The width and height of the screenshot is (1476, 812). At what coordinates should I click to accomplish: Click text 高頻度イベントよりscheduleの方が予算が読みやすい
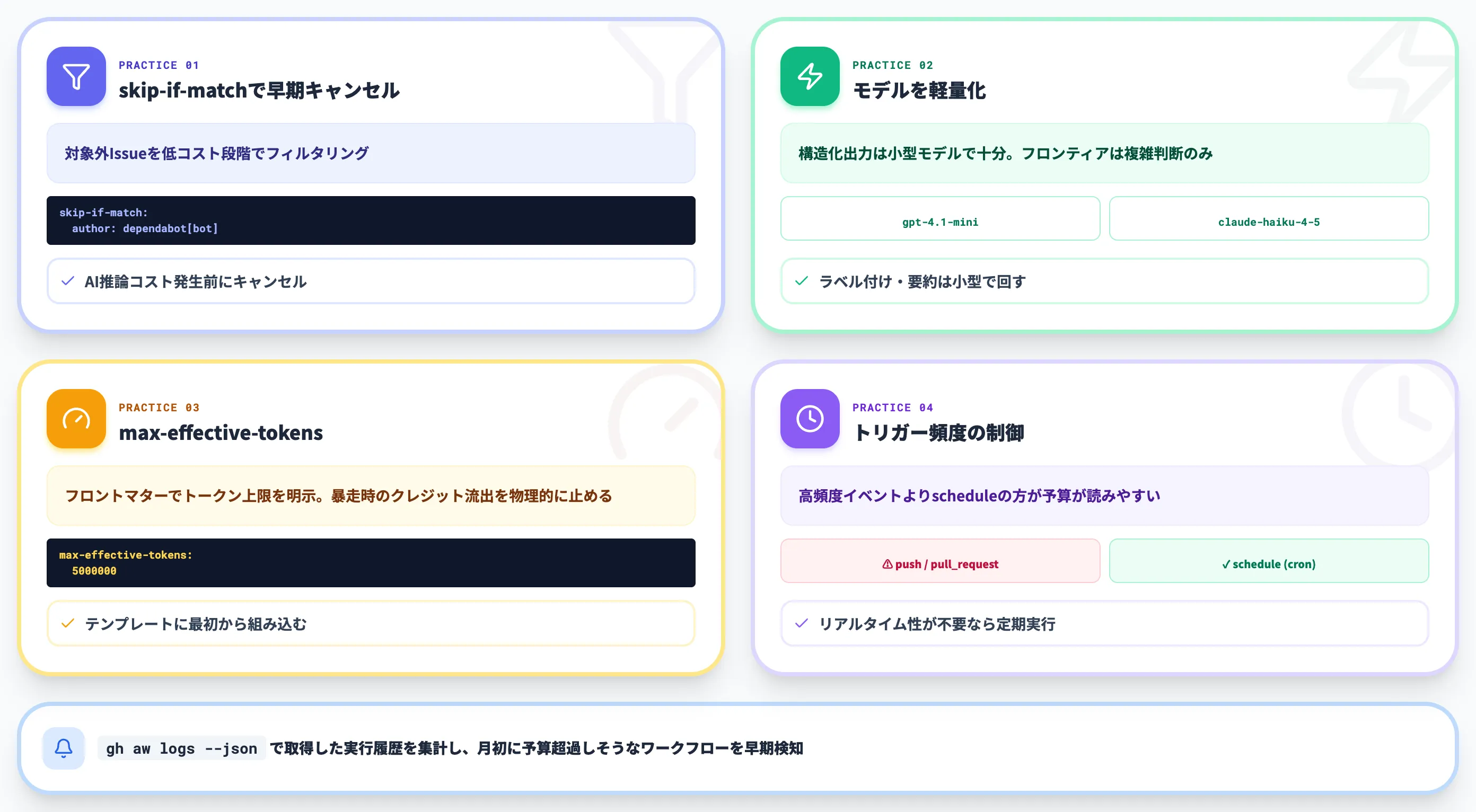tap(979, 496)
